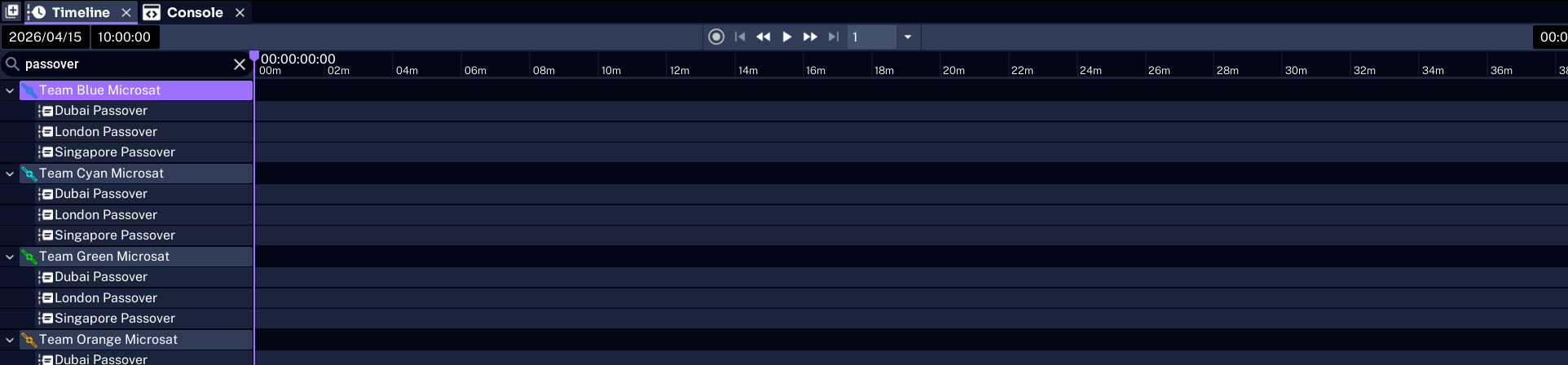This screenshot has width=1568, height=365.
Task: Click the event icon beside Team Green Dubai Passover
Action: pos(46,278)
